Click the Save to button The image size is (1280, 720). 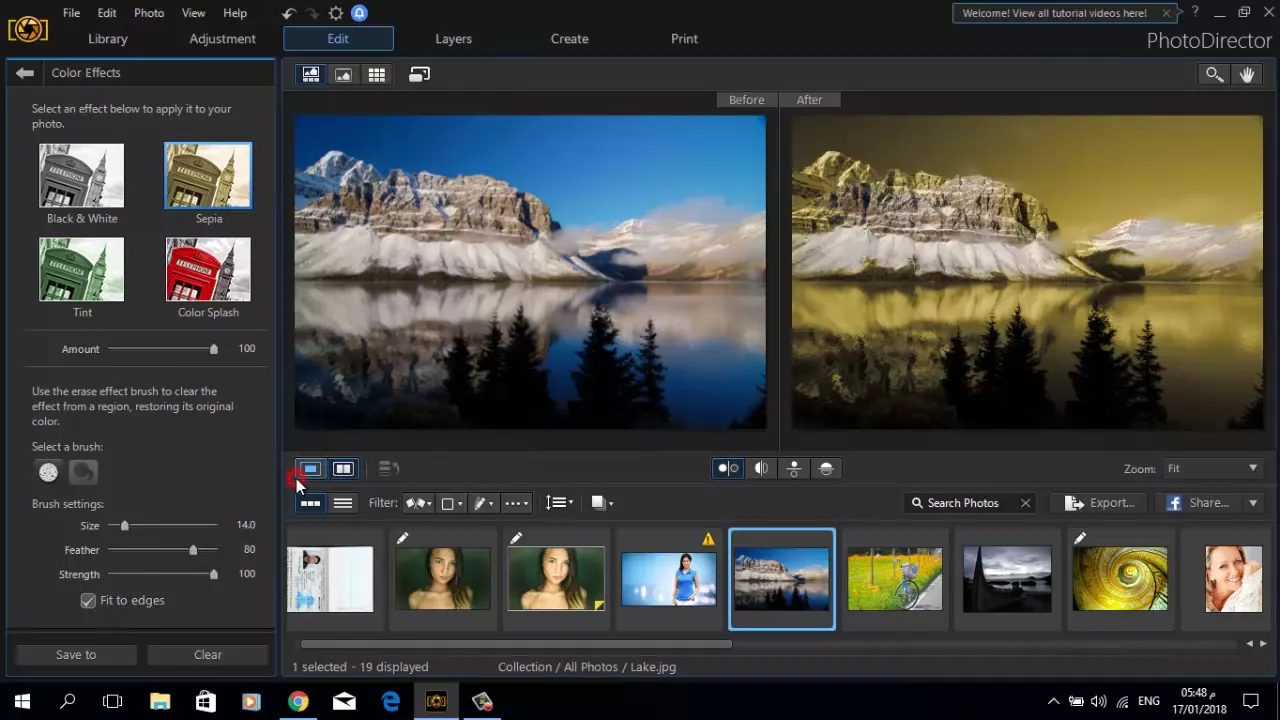coord(76,655)
